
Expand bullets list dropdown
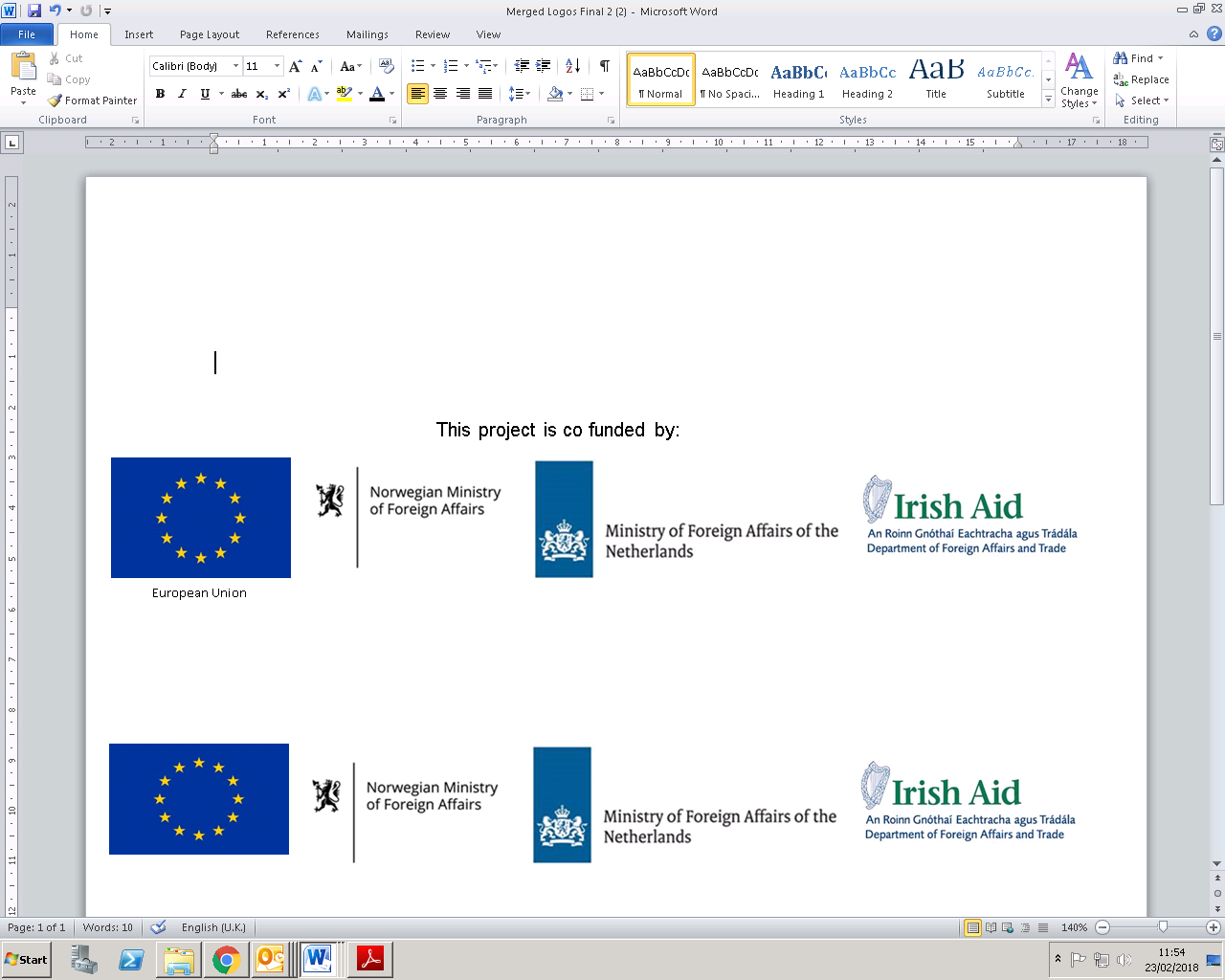click(433, 66)
